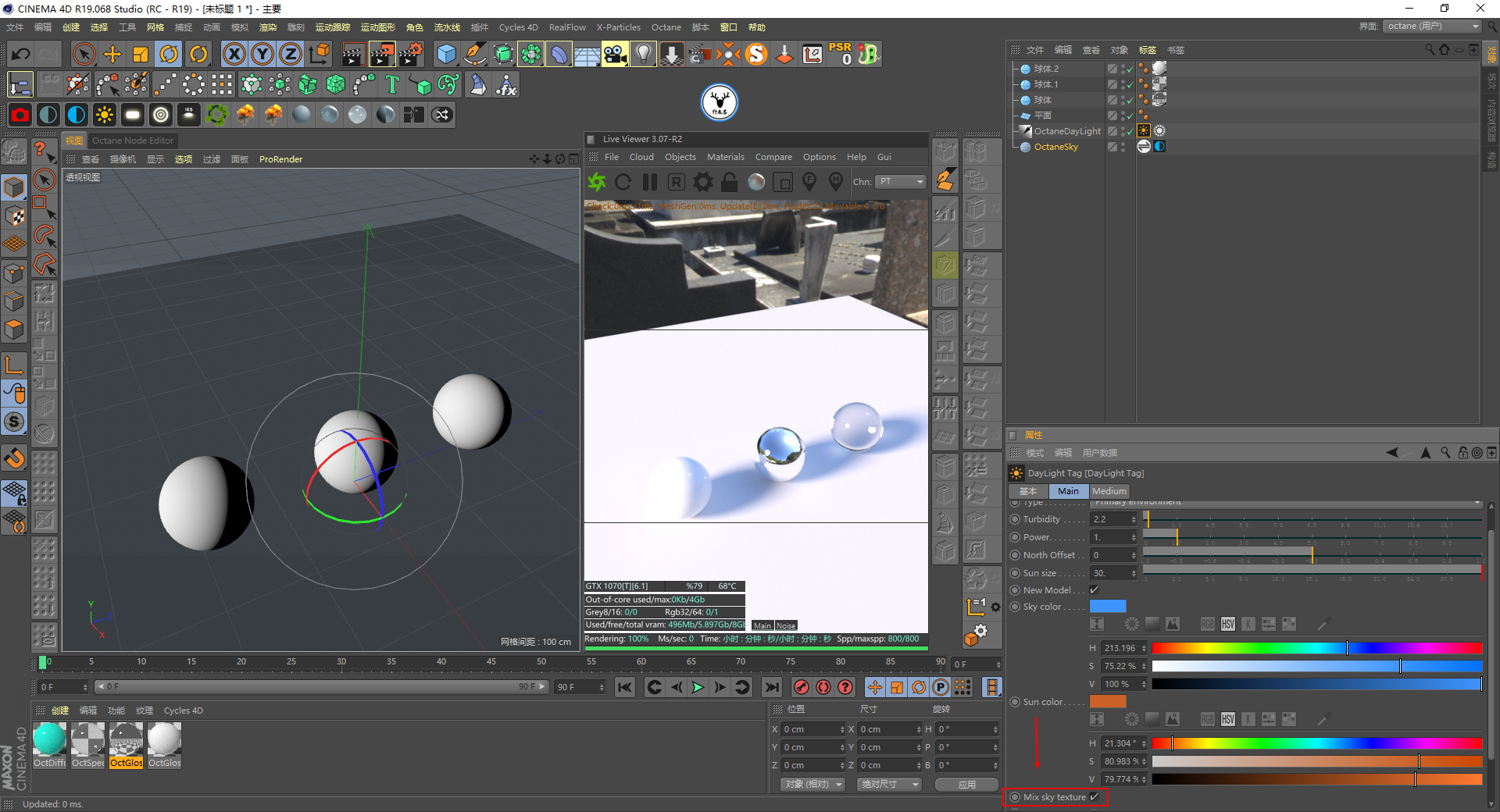
Task: Select the Rotate tool
Action: [x=169, y=54]
